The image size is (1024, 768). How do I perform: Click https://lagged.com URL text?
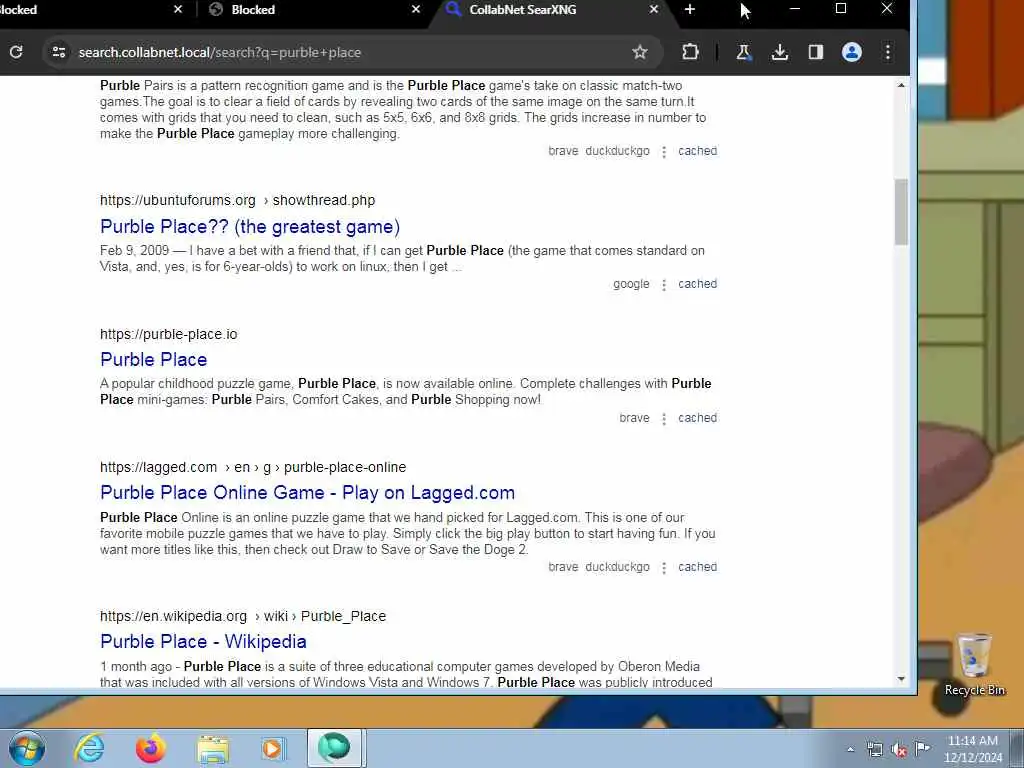tap(158, 468)
